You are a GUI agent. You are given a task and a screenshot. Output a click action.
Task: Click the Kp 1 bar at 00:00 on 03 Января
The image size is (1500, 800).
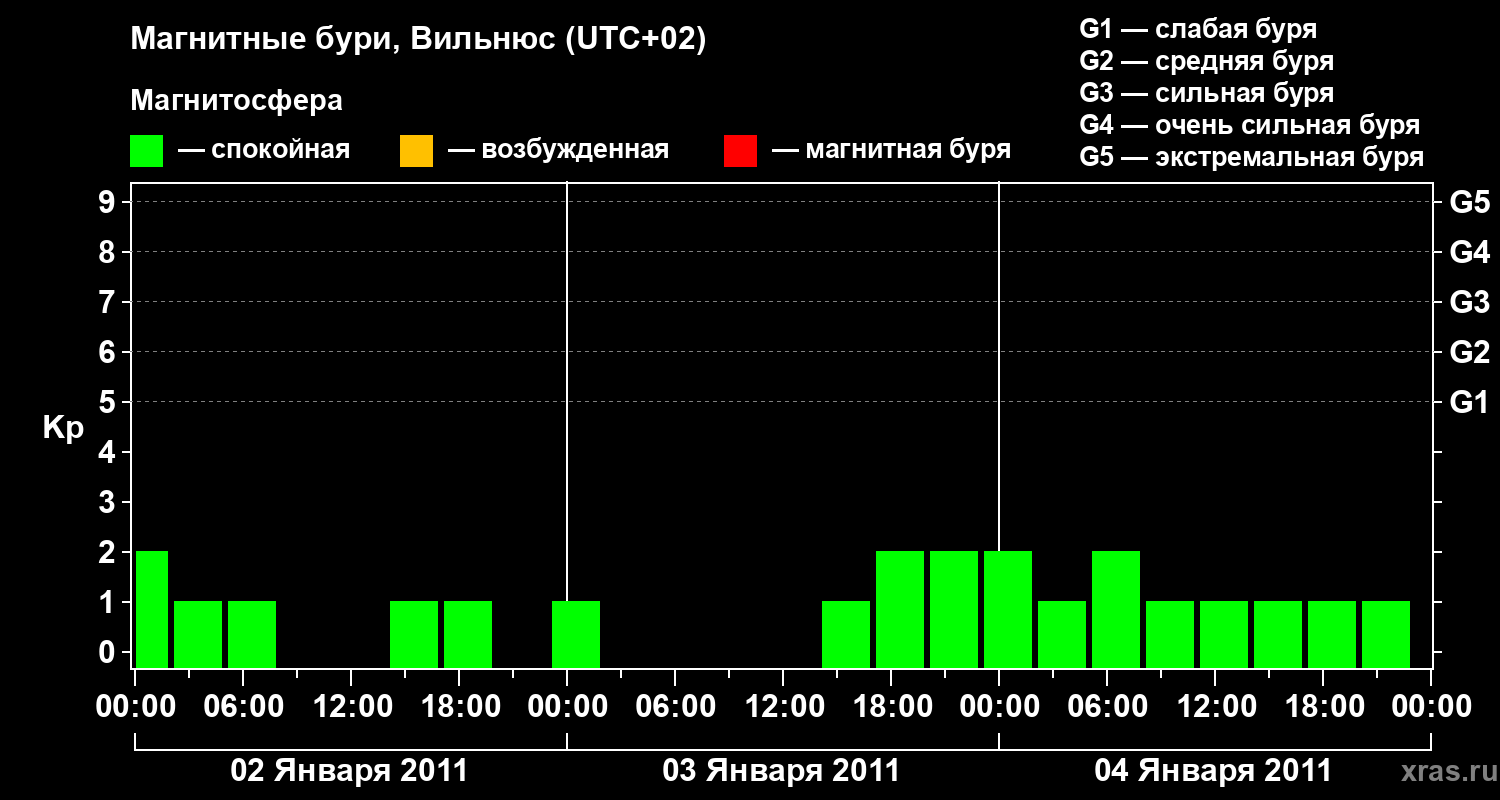point(576,635)
